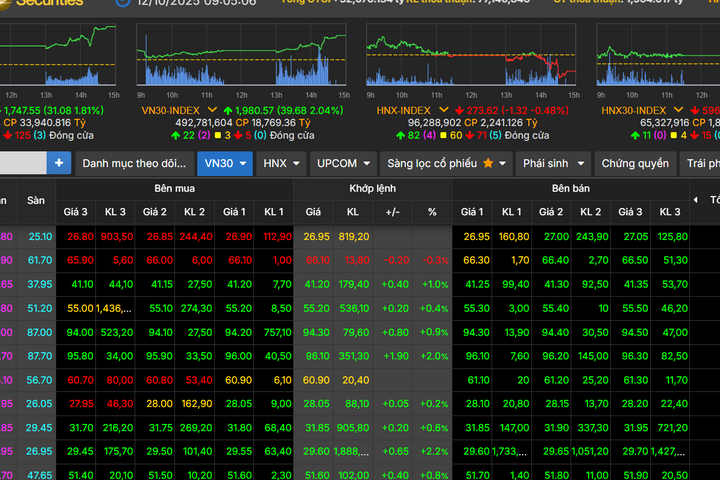The width and height of the screenshot is (720, 480).
Task: Click the HNX30-INDEX chart thumbnail
Action: click(658, 55)
